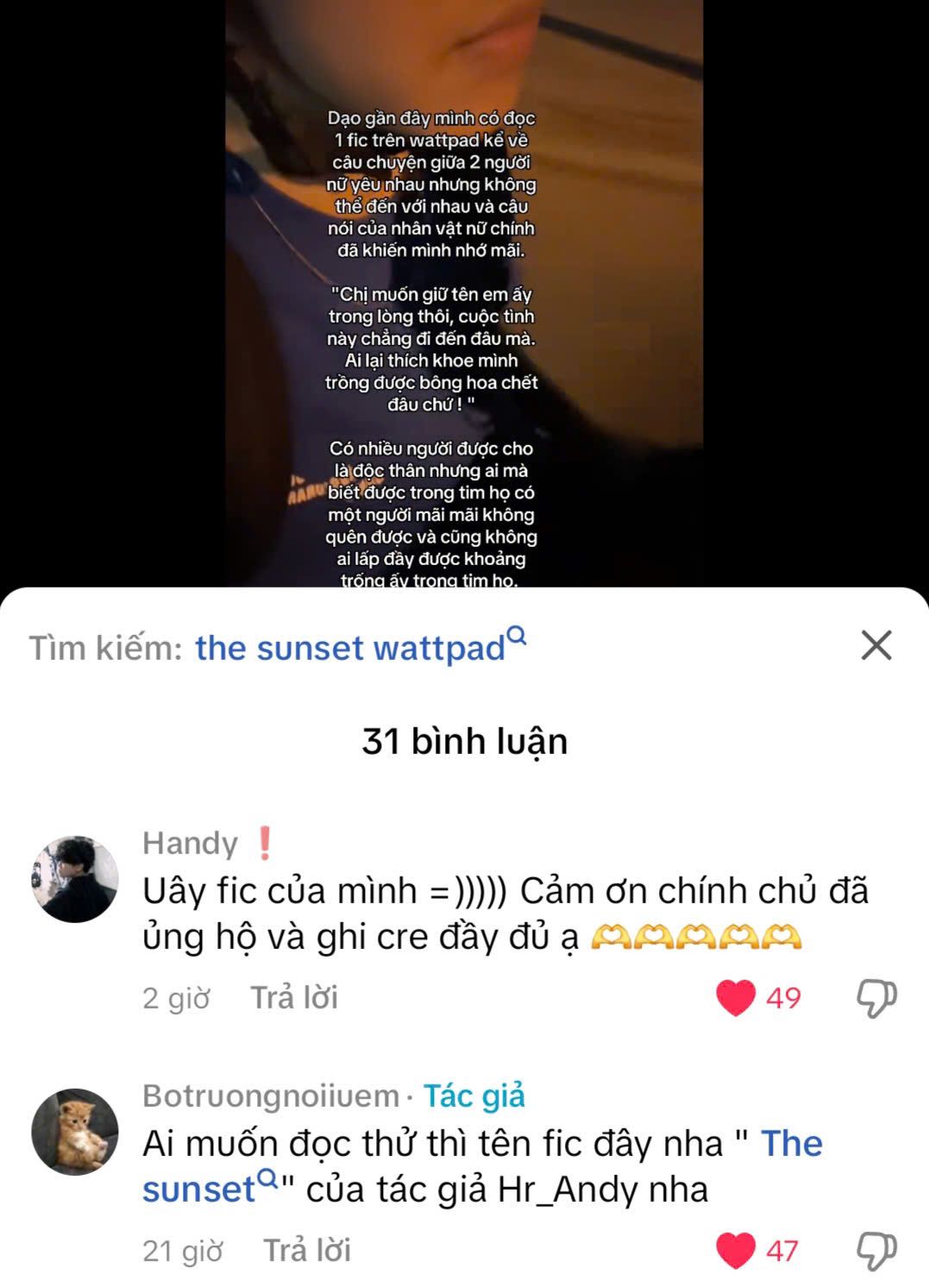Tap the username Handy
929x1288 pixels.
coord(190,843)
